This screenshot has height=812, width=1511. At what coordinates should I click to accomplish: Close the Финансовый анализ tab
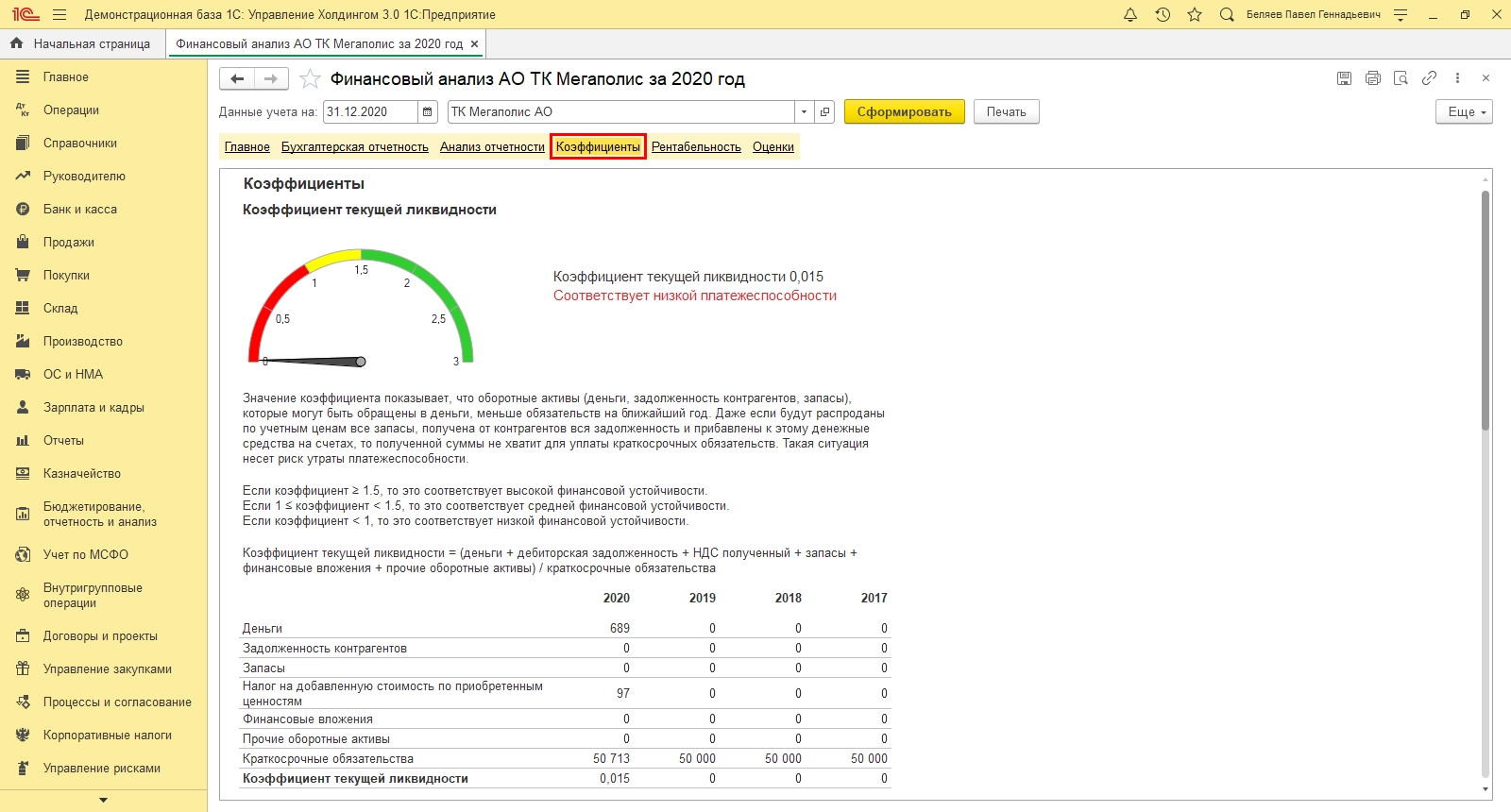click(474, 44)
